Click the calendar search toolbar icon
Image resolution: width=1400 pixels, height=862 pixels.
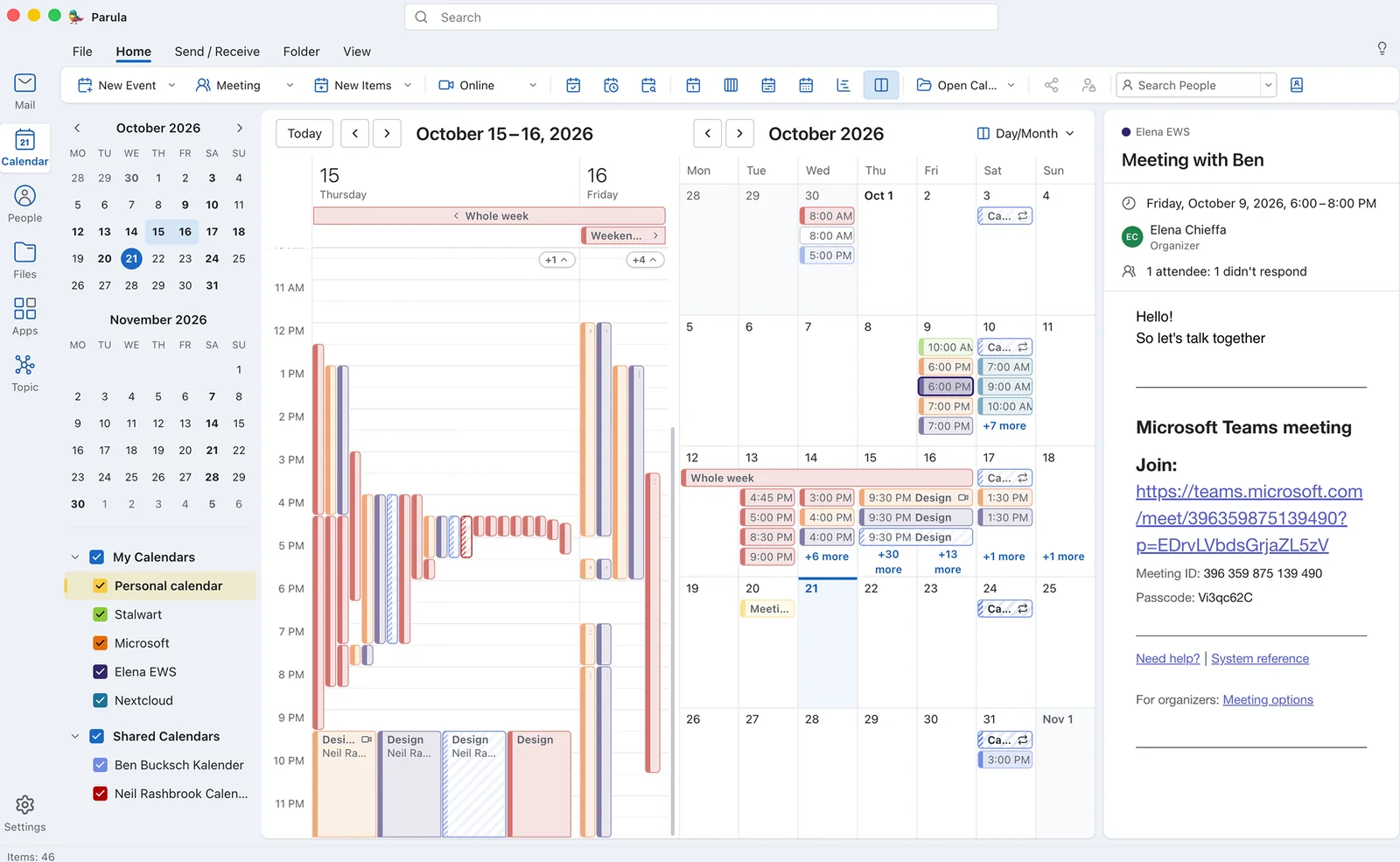[x=648, y=85]
